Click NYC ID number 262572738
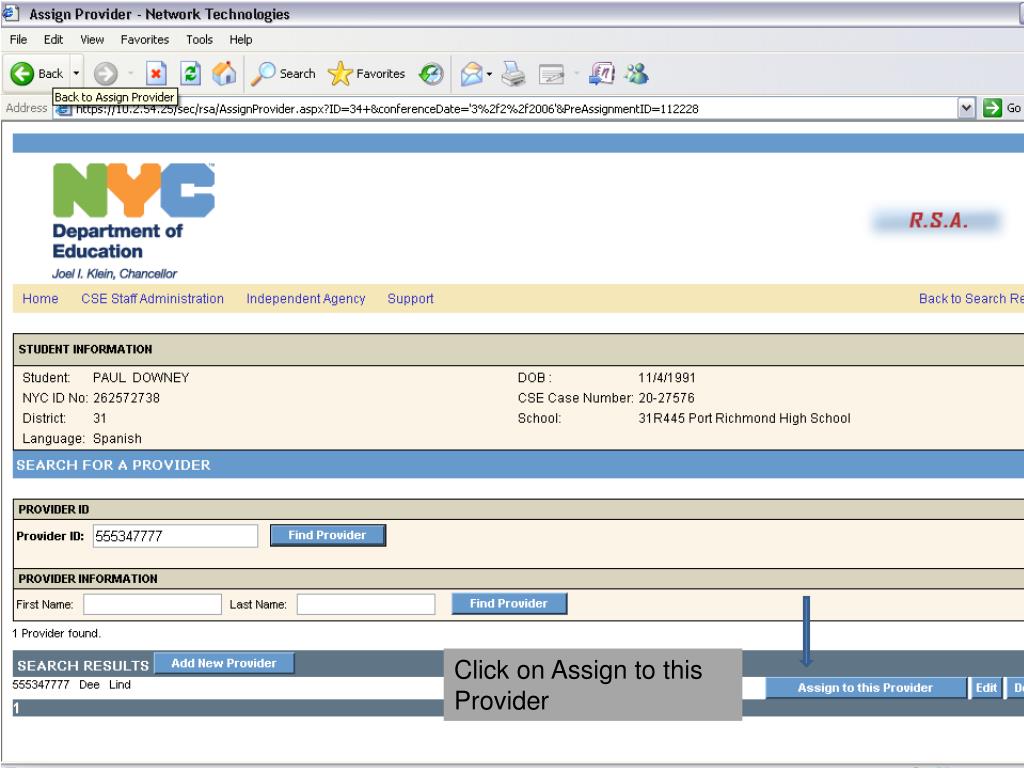 coord(126,398)
